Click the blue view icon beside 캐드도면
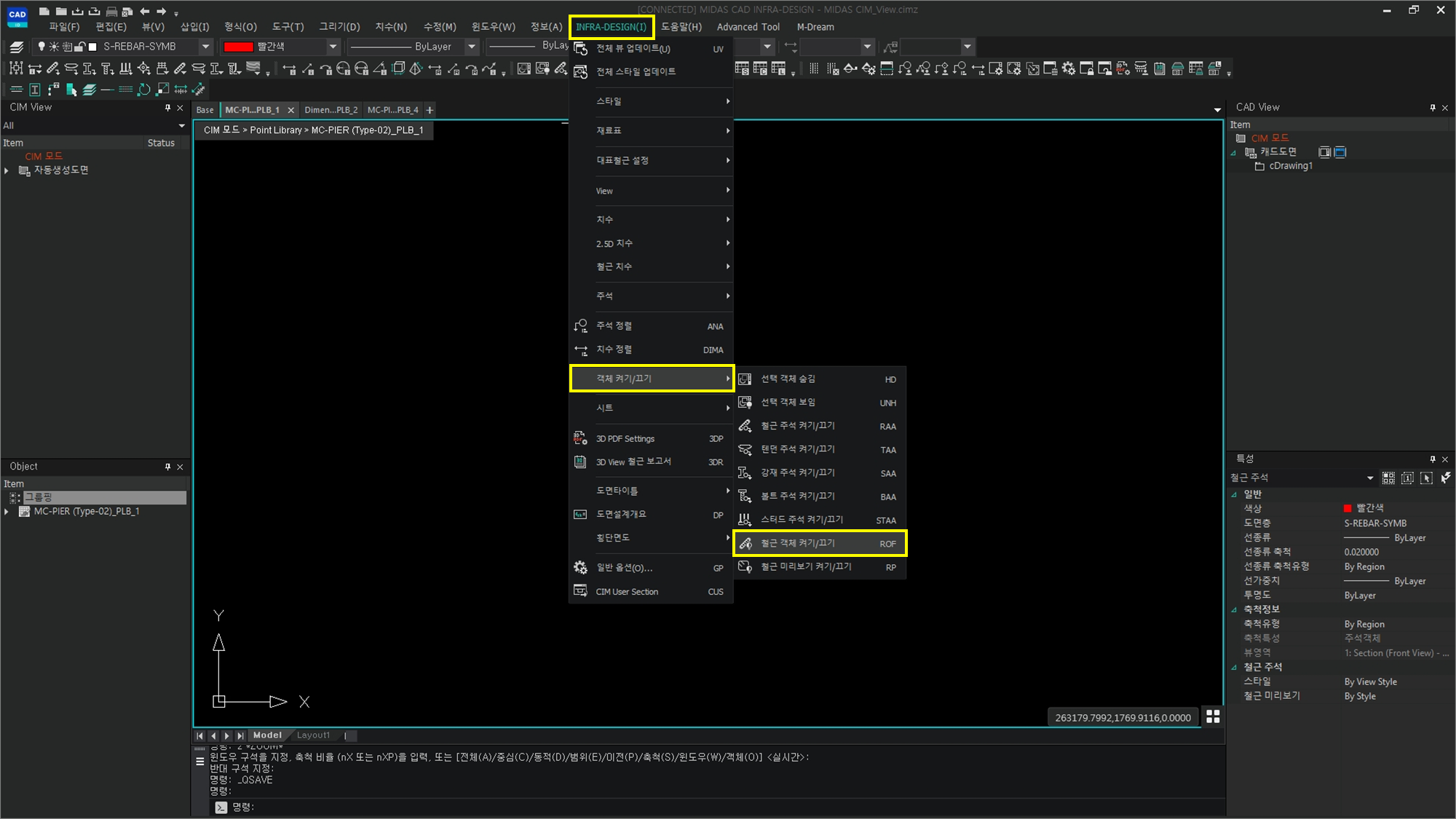Screen dimensions: 1456x819 pyautogui.click(x=1340, y=152)
